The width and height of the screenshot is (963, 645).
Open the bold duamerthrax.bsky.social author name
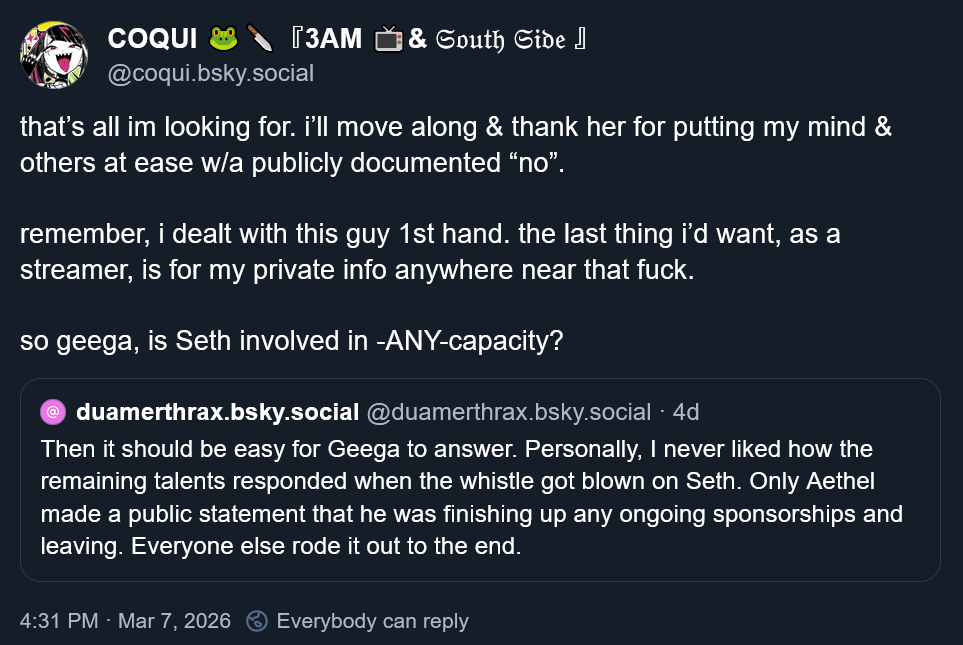(217, 412)
